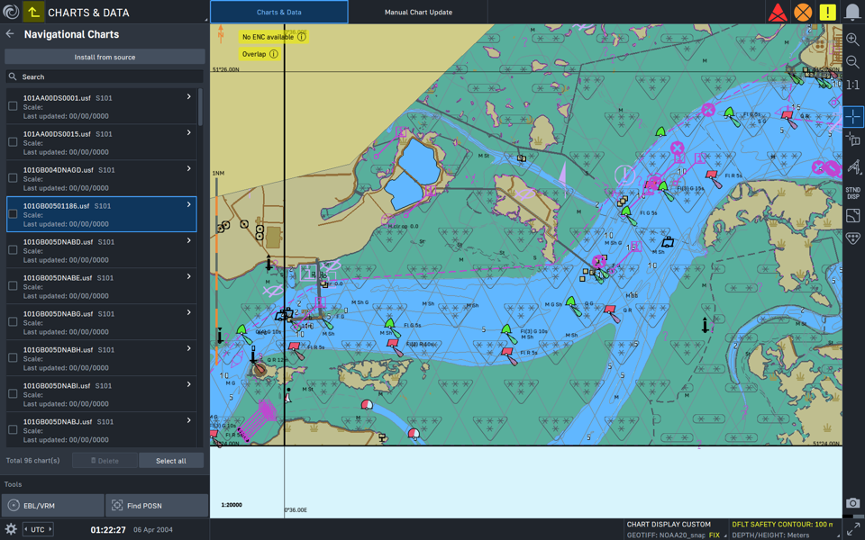Check the 101GB005DNABE.usf chart checkbox
Image resolution: width=866 pixels, height=541 pixels.
pos(13,286)
